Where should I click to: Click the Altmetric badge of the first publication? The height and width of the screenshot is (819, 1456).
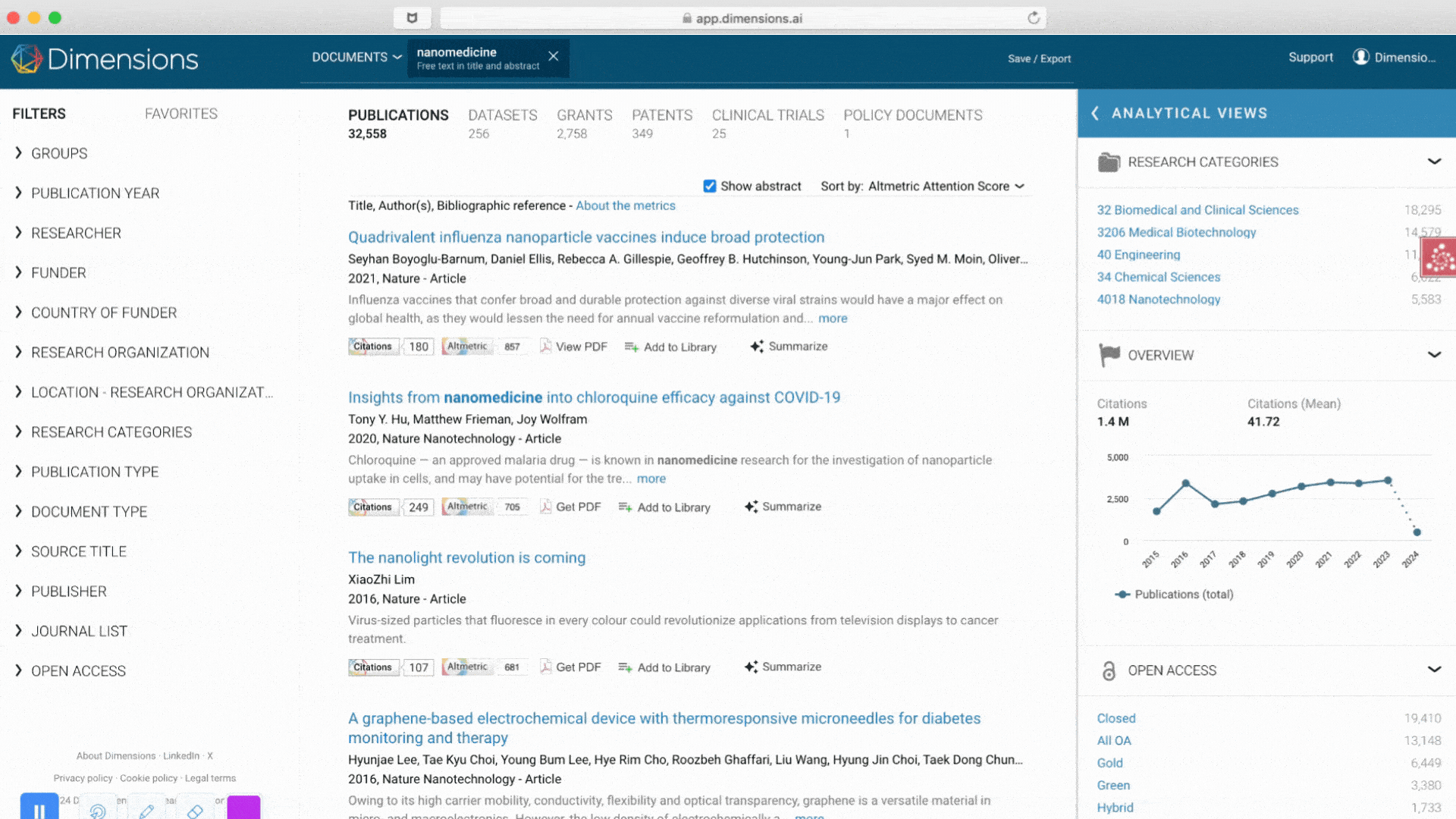tap(467, 347)
